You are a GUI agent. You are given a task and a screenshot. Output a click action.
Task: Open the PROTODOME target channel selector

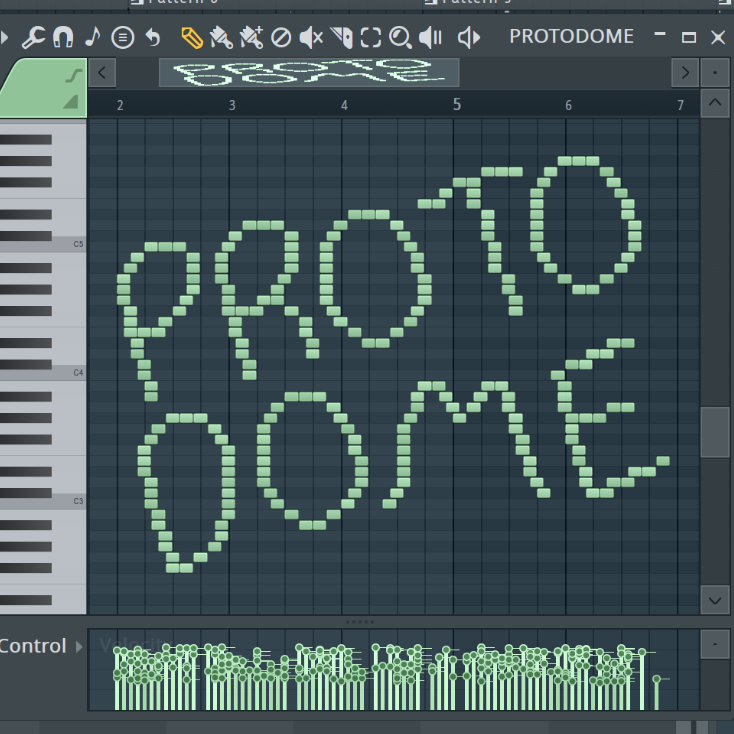(571, 37)
